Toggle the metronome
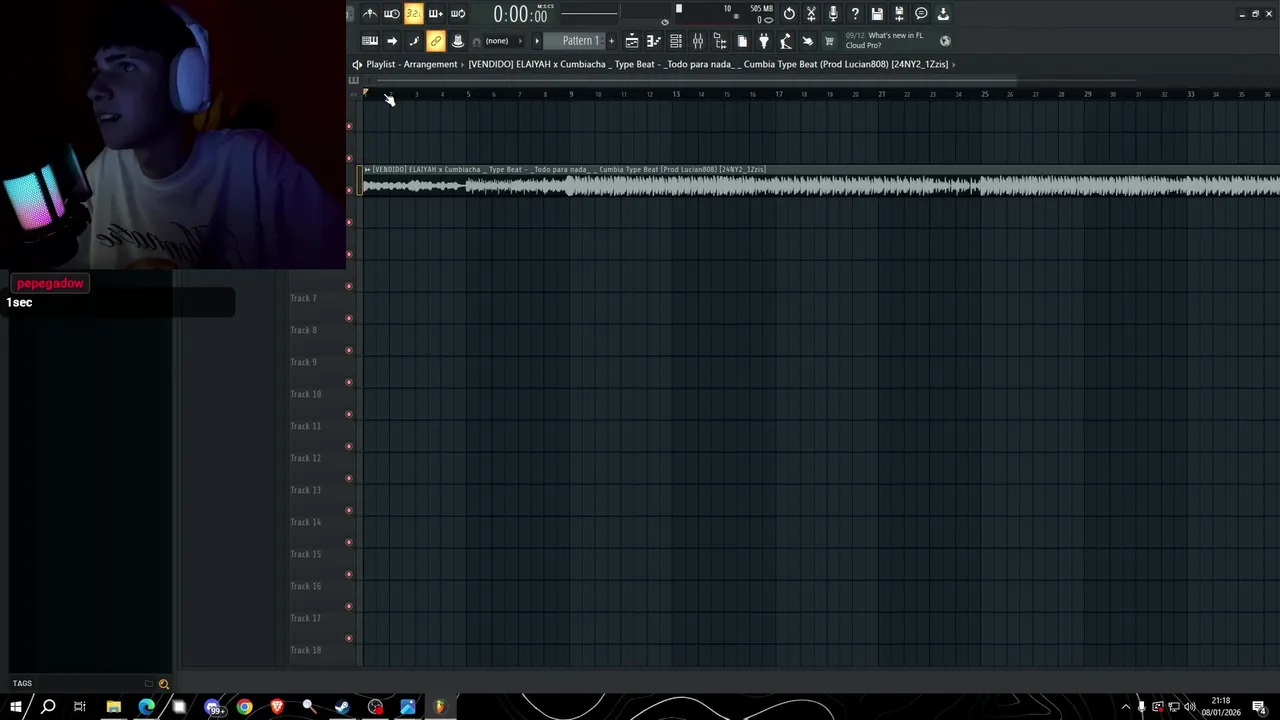 370,14
